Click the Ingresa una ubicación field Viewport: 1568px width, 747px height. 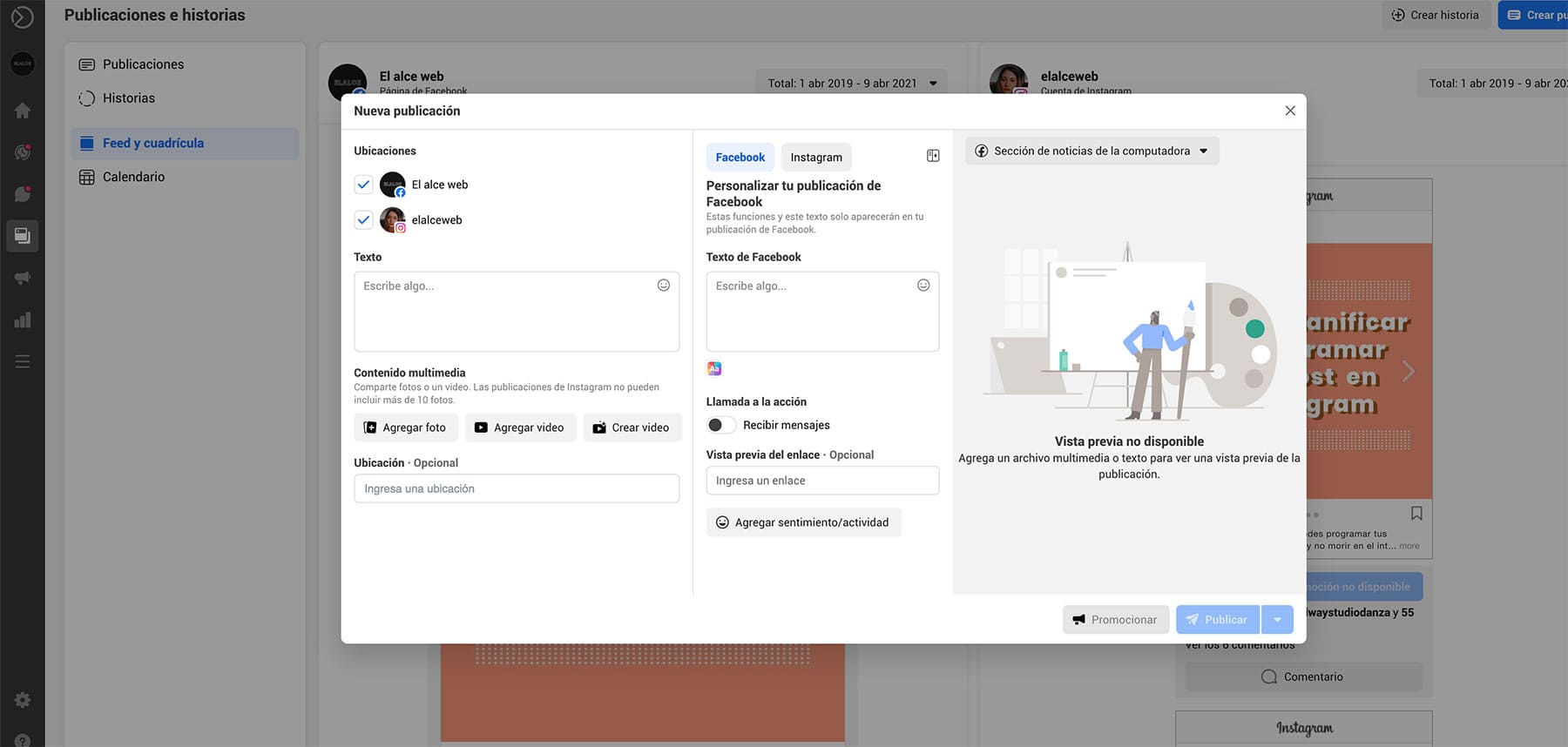pyautogui.click(x=517, y=488)
